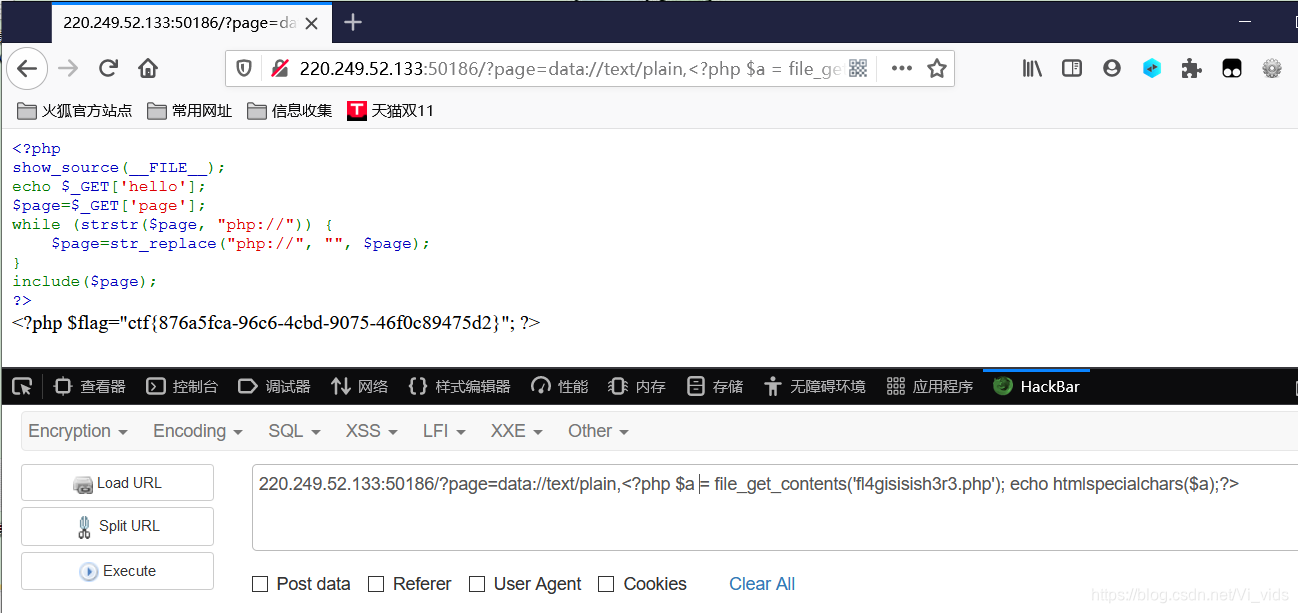Click the Load URL button
The height and width of the screenshot is (613, 1298).
(x=117, y=483)
